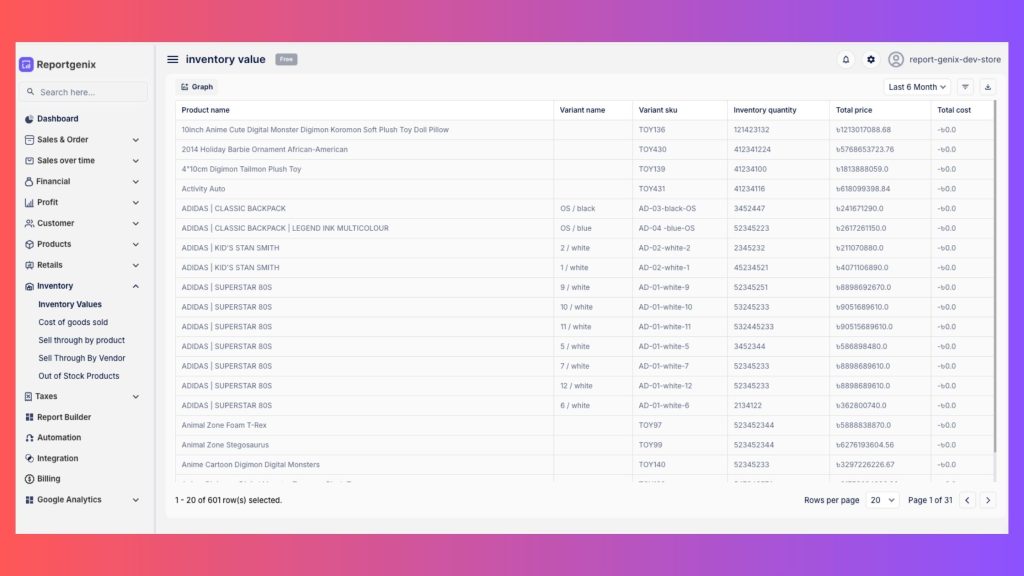Go to the previous page arrow
The height and width of the screenshot is (576, 1024).
[x=967, y=500]
